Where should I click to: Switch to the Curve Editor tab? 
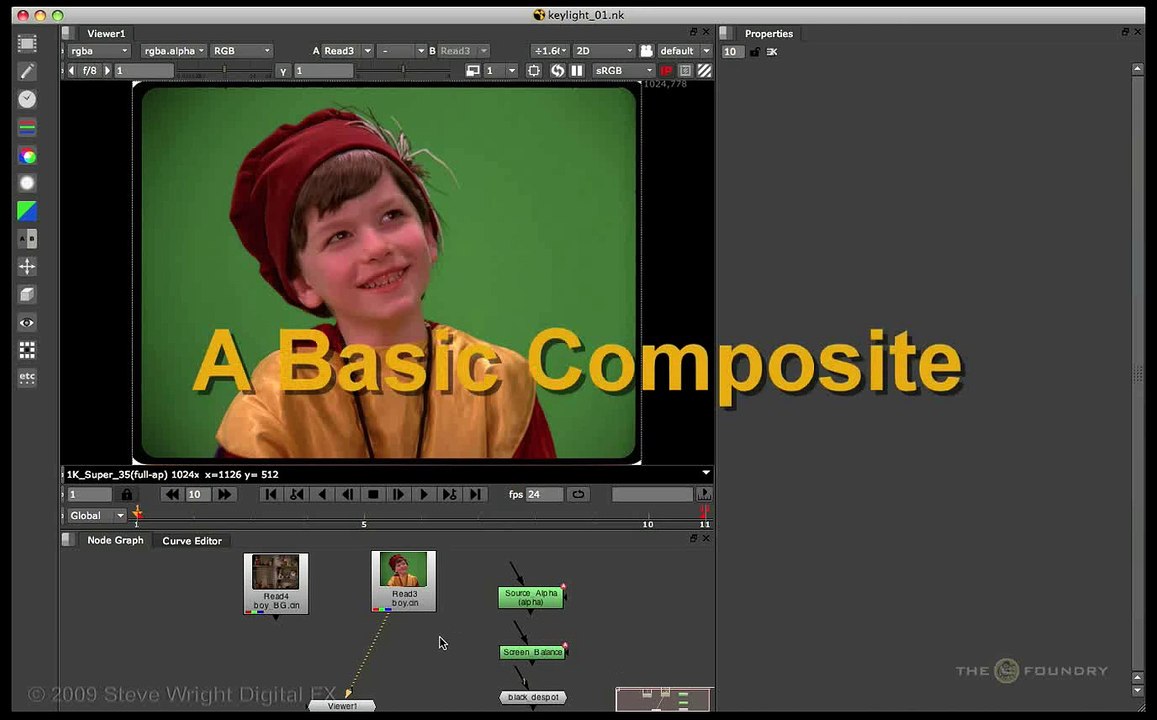tap(192, 541)
